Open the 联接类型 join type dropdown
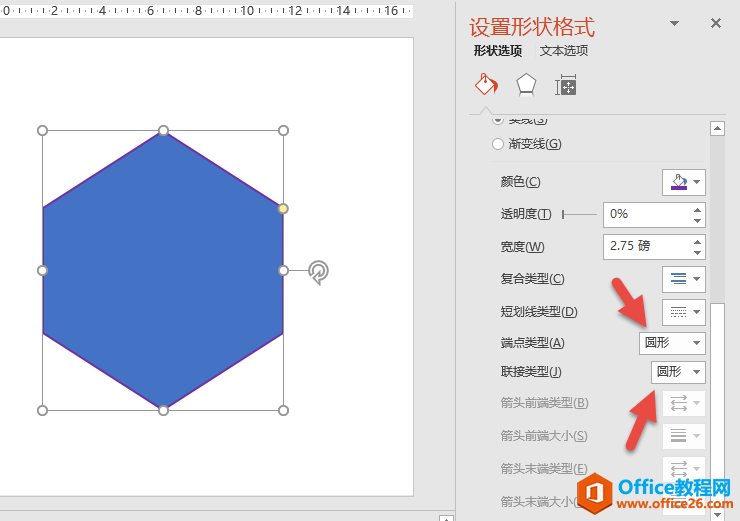Screen dimensions: 740x521 [x=678, y=372]
